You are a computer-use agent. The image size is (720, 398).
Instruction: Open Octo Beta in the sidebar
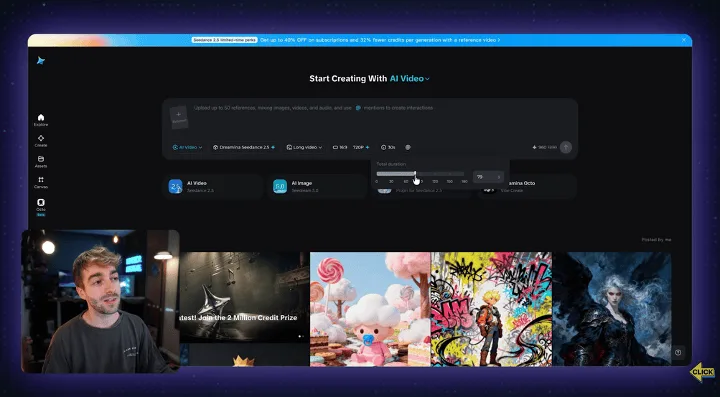[x=41, y=207]
